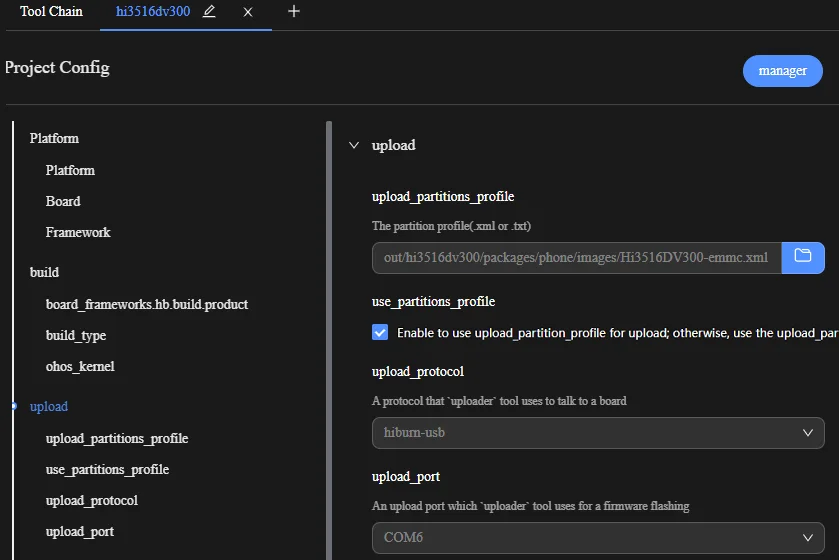The width and height of the screenshot is (839, 560).
Task: Click the 'Enable to use upload_partition_profile' label
Action: tap(617, 333)
